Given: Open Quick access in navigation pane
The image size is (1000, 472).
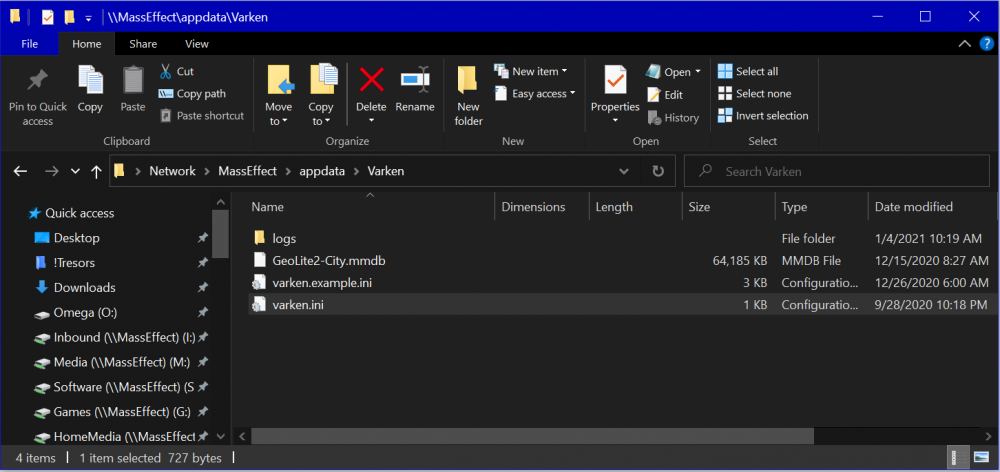Looking at the screenshot, I should pyautogui.click(x=79, y=213).
